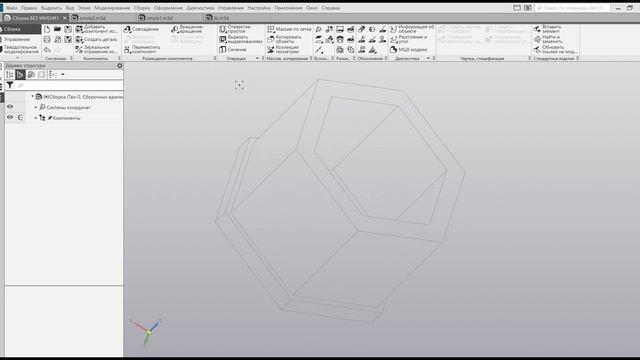
Task: Click 'Создать деталь' tool
Action: pos(97,40)
